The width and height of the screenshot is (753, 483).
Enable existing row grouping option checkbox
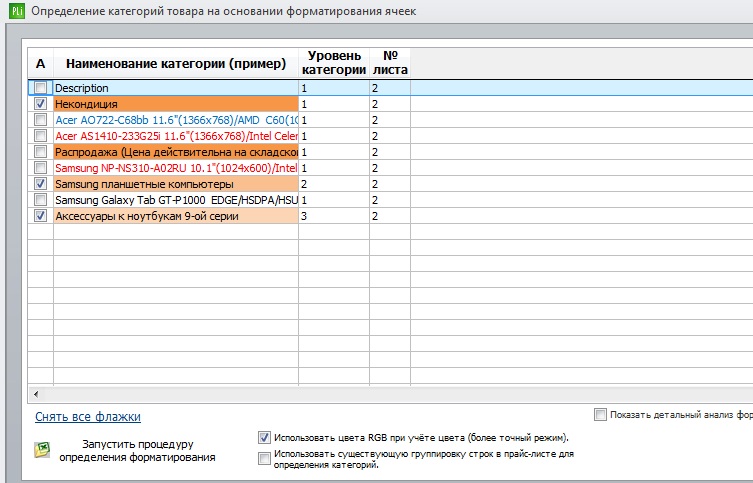[264, 459]
